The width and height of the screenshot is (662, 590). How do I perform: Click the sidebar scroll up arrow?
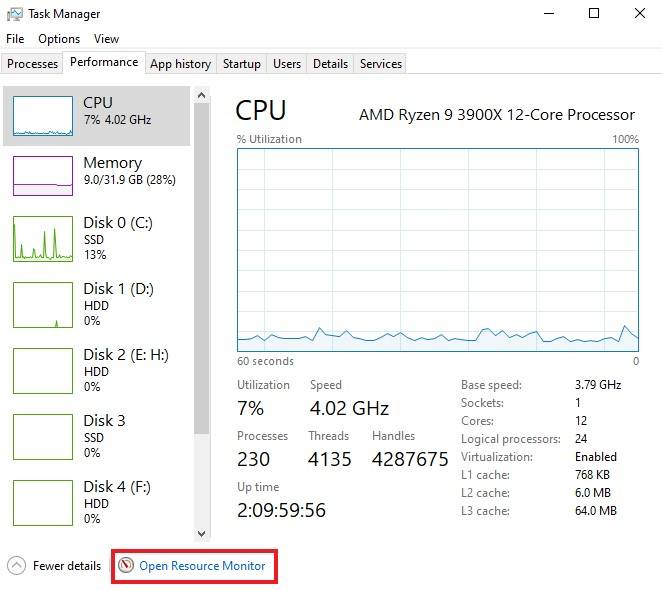202,95
